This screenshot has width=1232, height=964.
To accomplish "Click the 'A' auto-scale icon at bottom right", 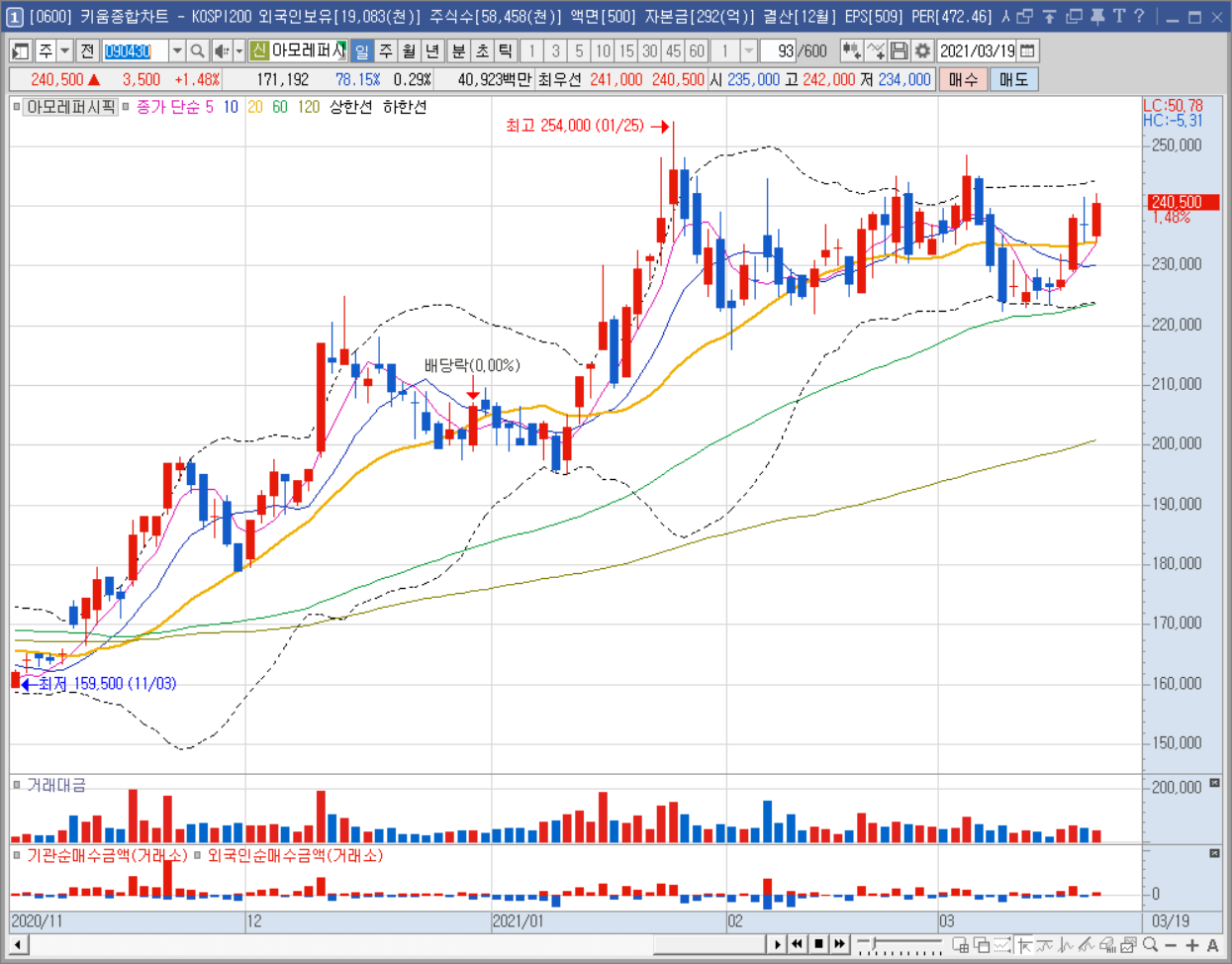I will coord(1212,945).
